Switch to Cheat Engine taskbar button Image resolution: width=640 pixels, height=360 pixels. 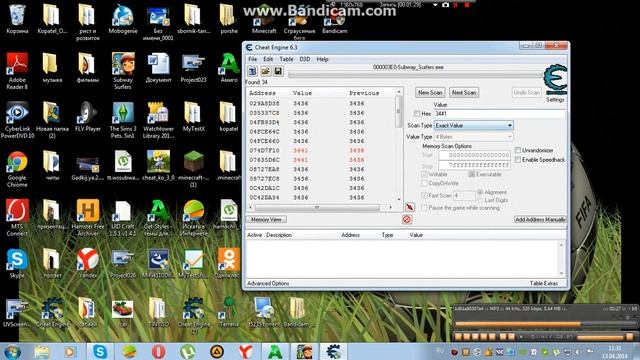pos(333,351)
